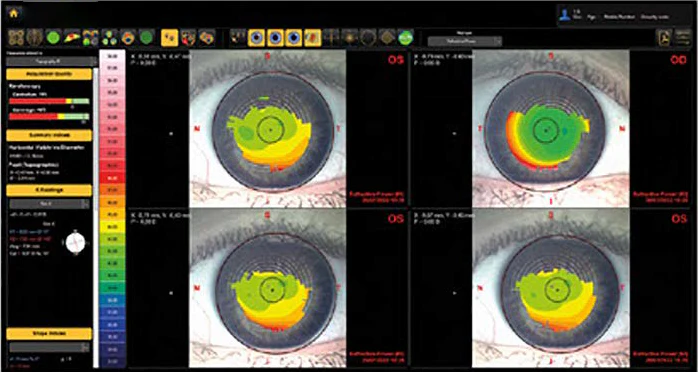The height and width of the screenshot is (372, 698).
Task: Select the green circle icon beside the brain-shaped icon
Action: point(53,37)
